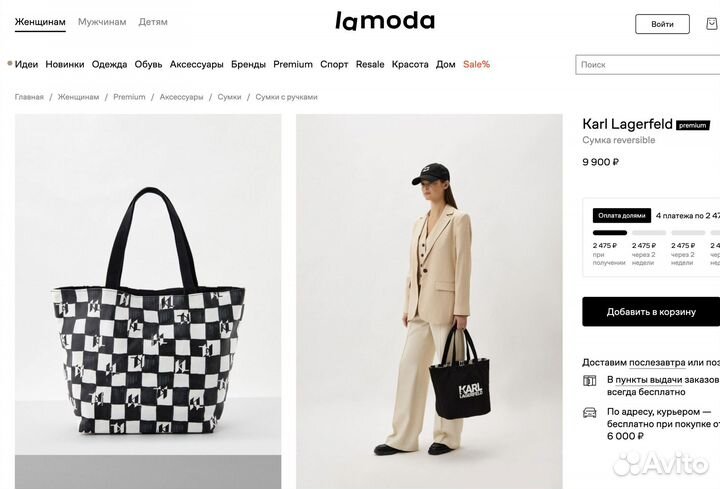Click Добавить в корзину button
720x489 pixels.
click(651, 312)
